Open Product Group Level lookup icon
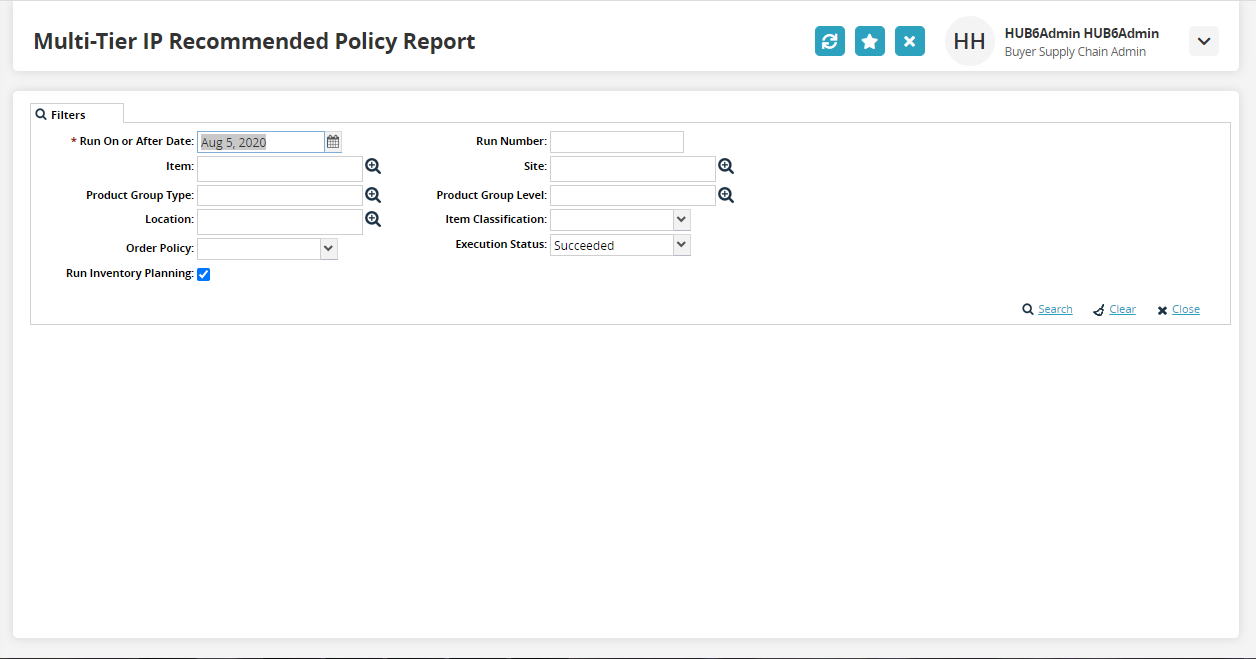 click(726, 195)
